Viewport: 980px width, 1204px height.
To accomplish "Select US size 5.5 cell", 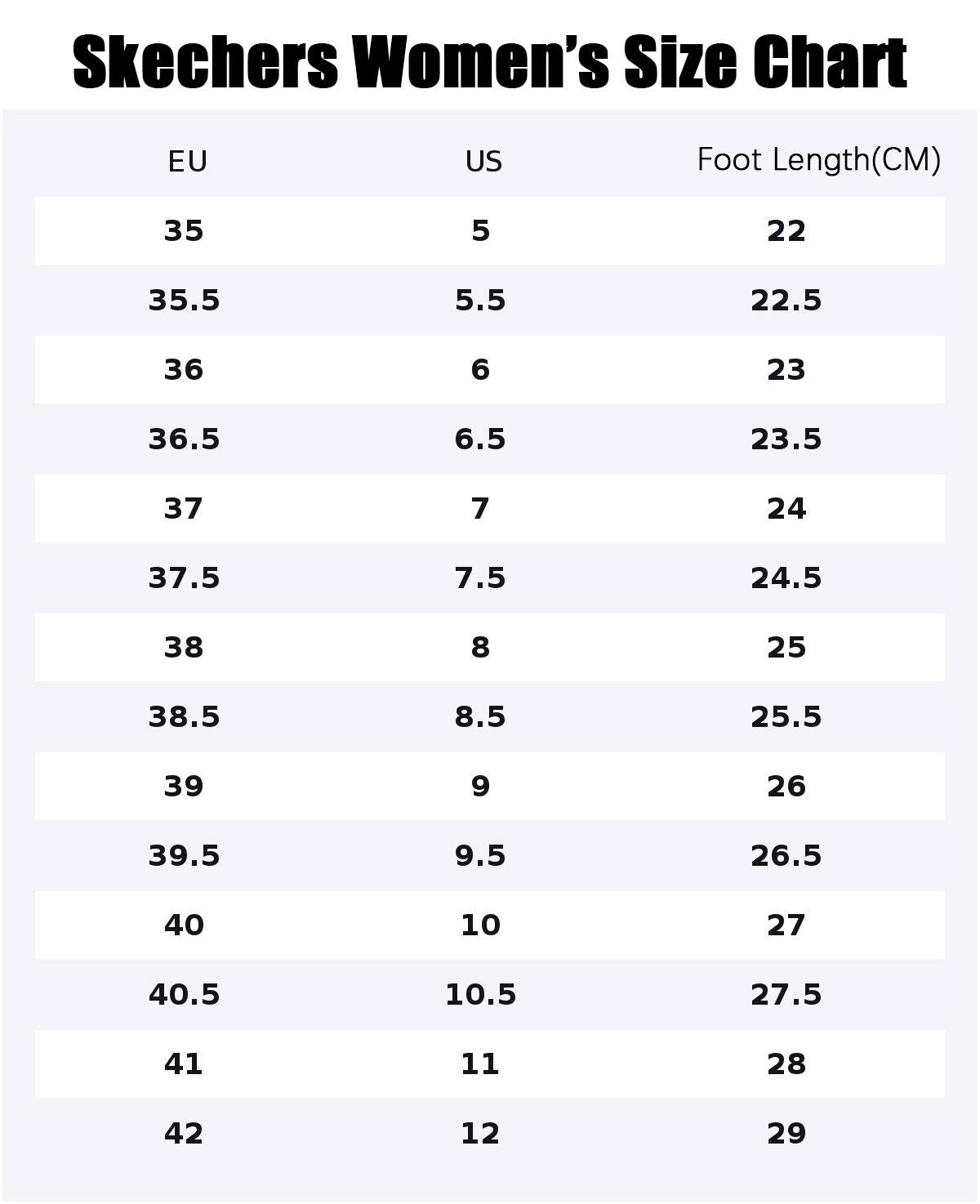I will point(480,301).
